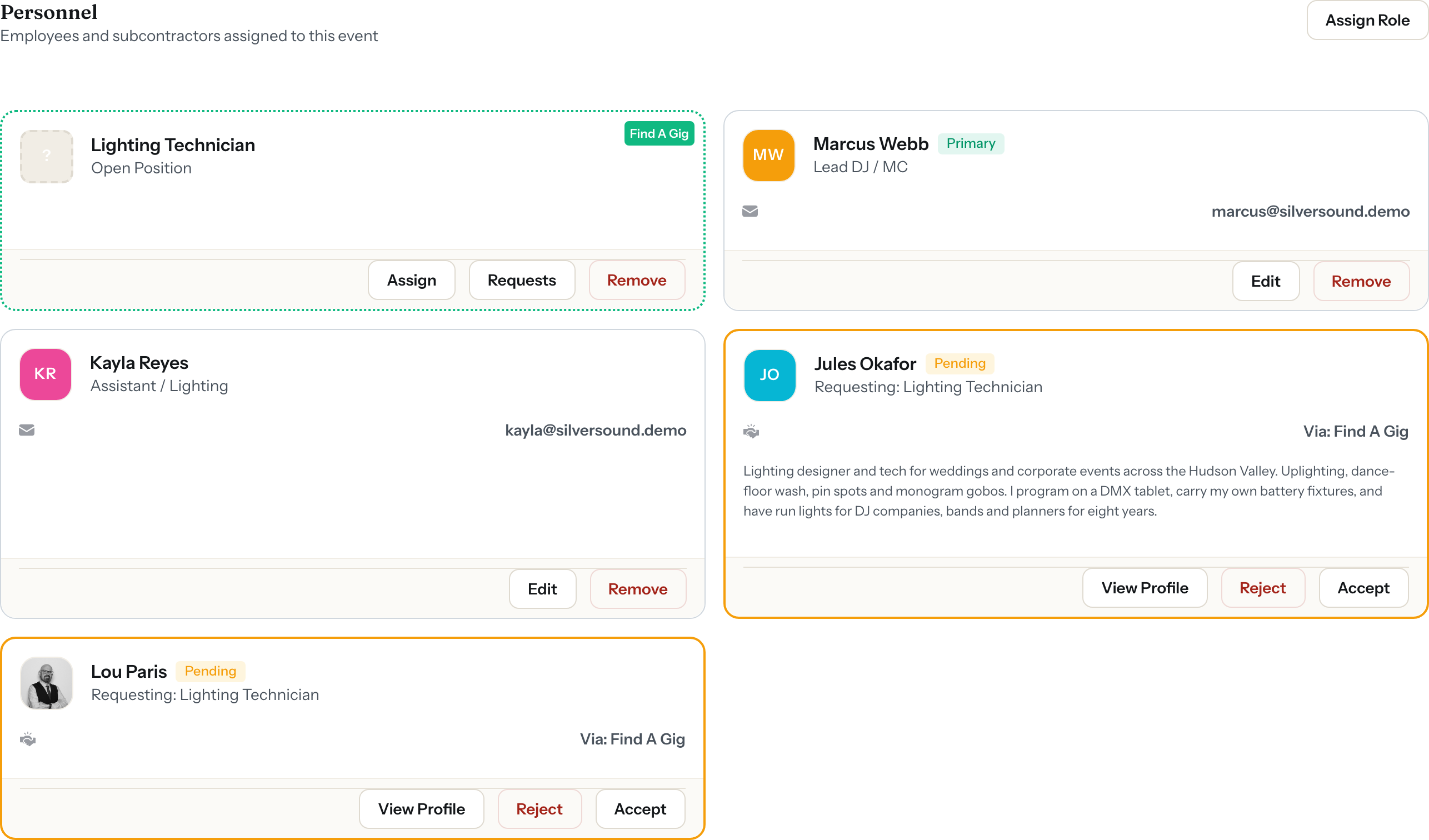Click the handshake icon on Jules Okafor's card
Screen dimensions: 1429x840
pos(751,432)
